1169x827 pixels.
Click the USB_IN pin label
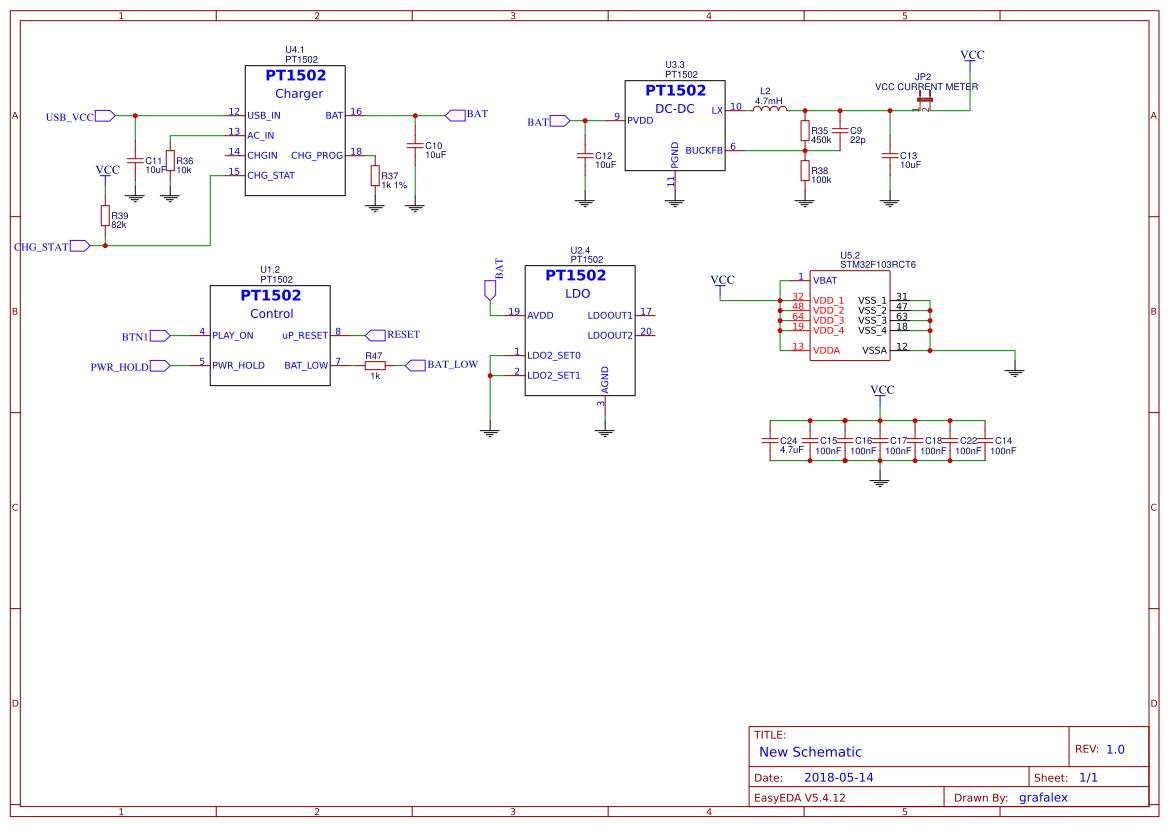pyautogui.click(x=264, y=116)
